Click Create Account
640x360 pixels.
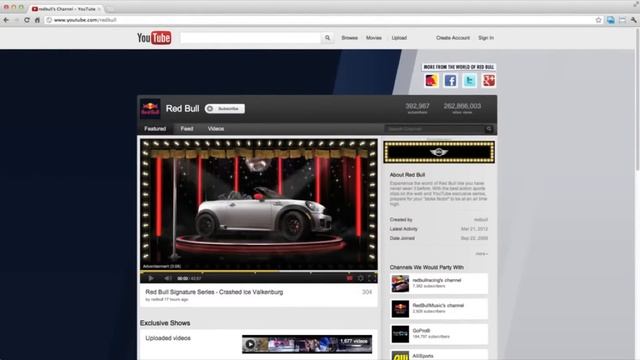453,38
